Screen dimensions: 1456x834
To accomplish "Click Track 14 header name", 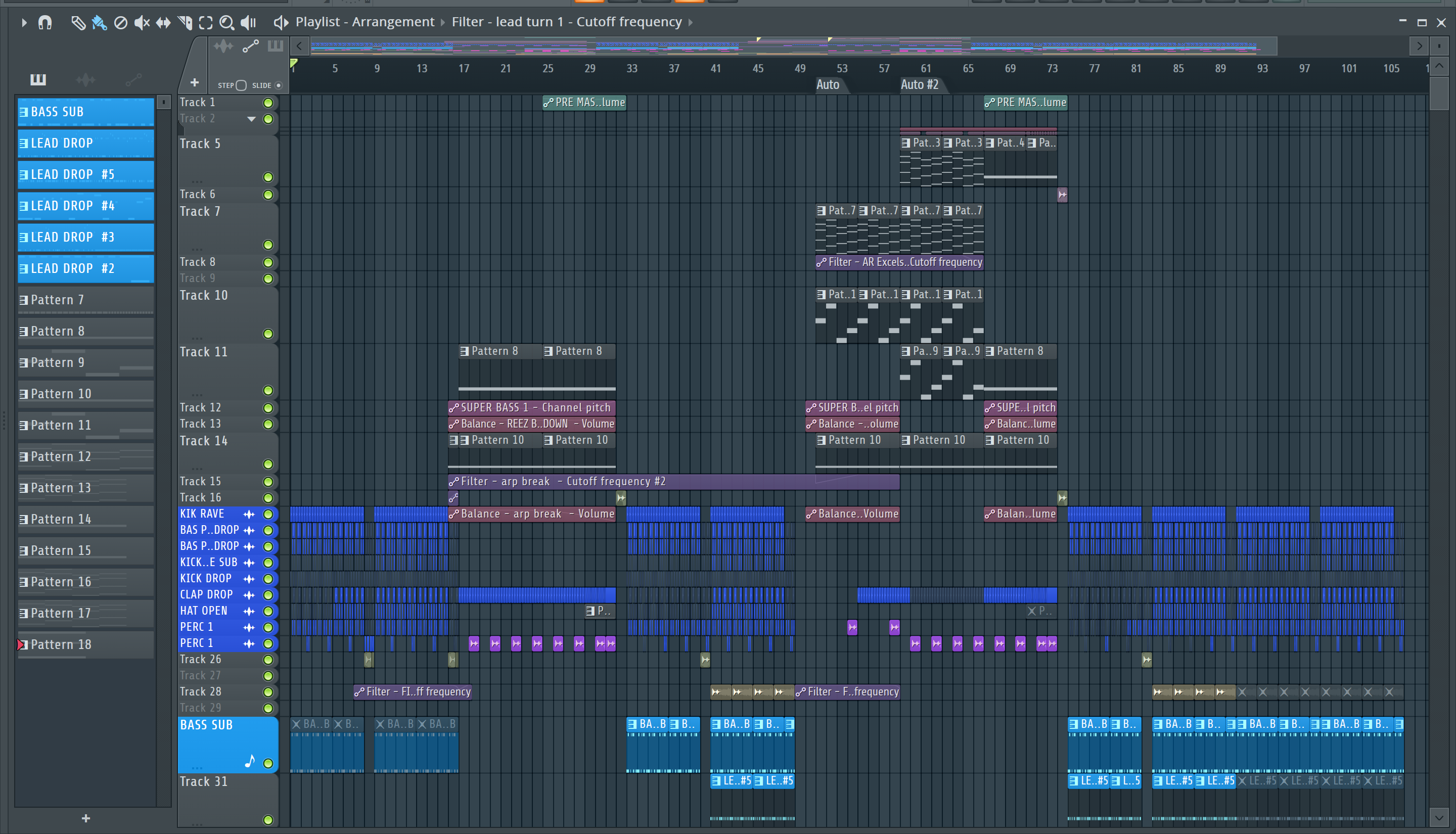I will [203, 441].
